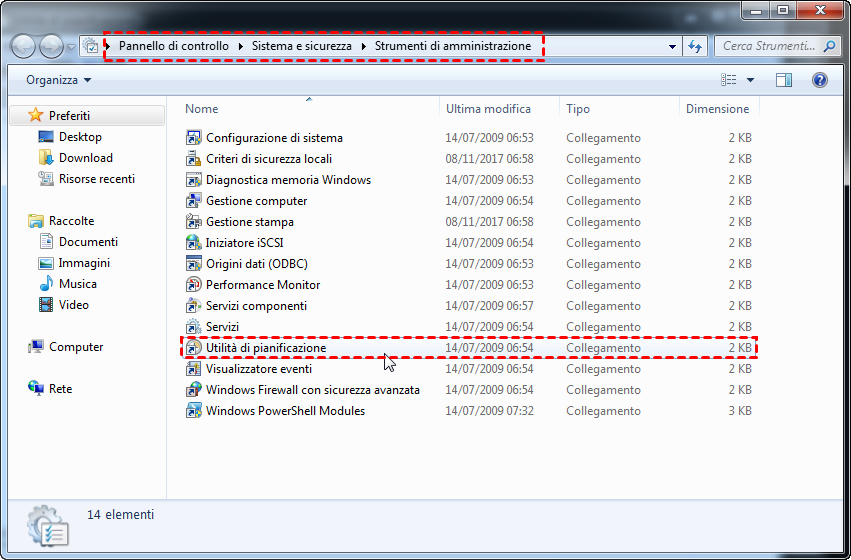The width and height of the screenshot is (851, 560).
Task: Click the Visualizzatore eventi icon
Action: pyautogui.click(x=194, y=369)
